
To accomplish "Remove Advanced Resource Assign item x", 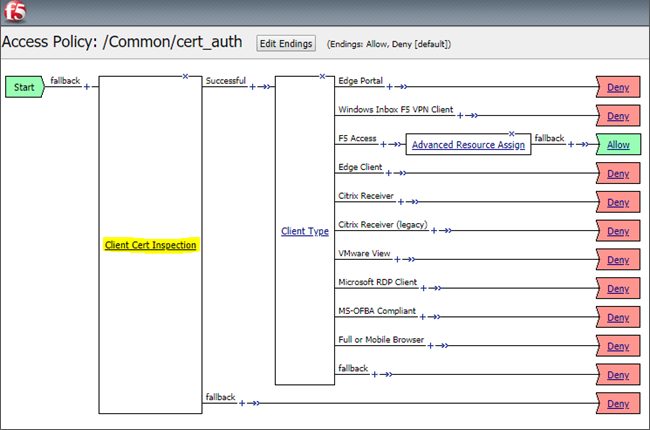I will (x=512, y=134).
